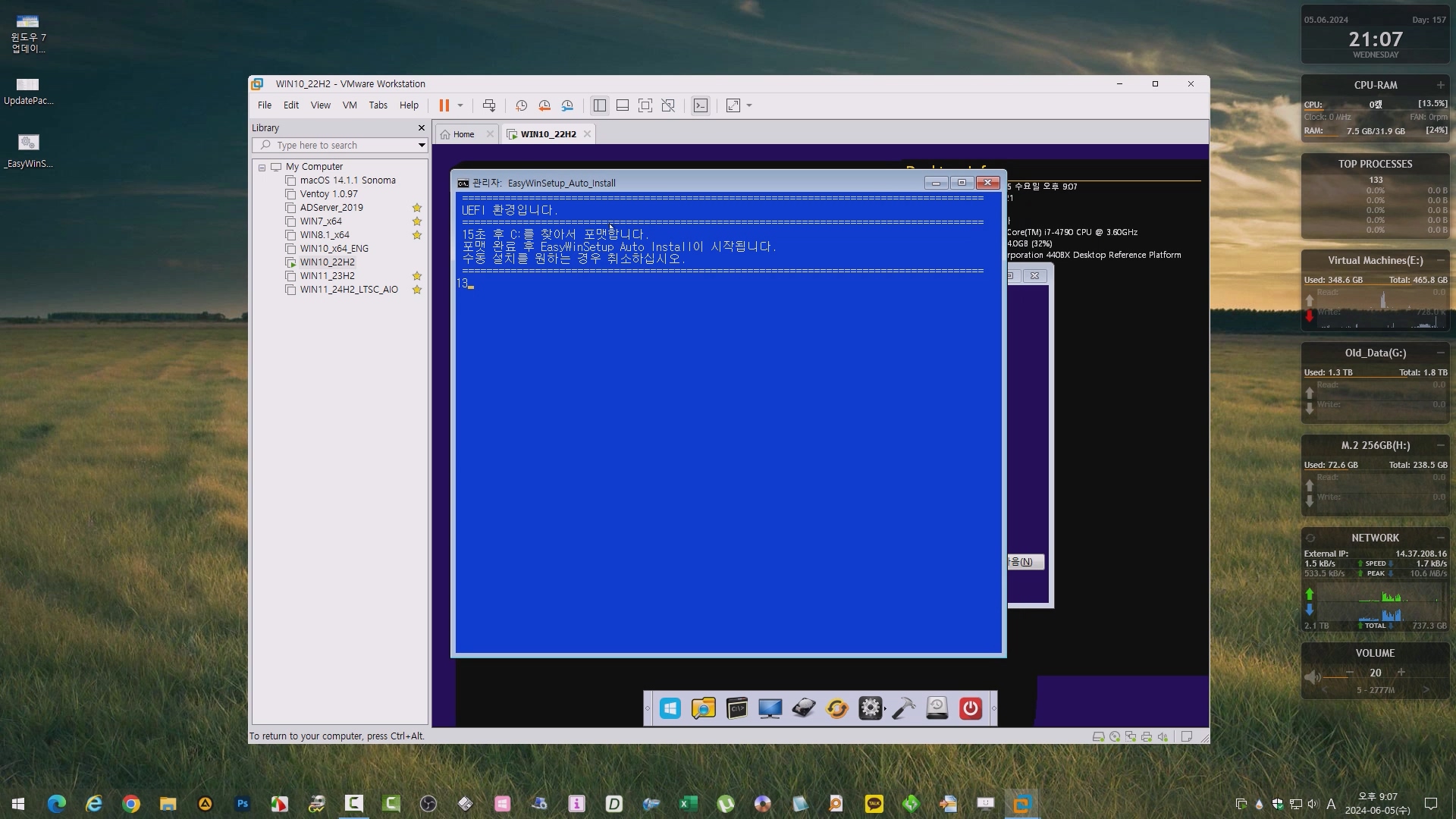Take a snapshot of this virtual machine
1456x819 pixels.
[521, 105]
